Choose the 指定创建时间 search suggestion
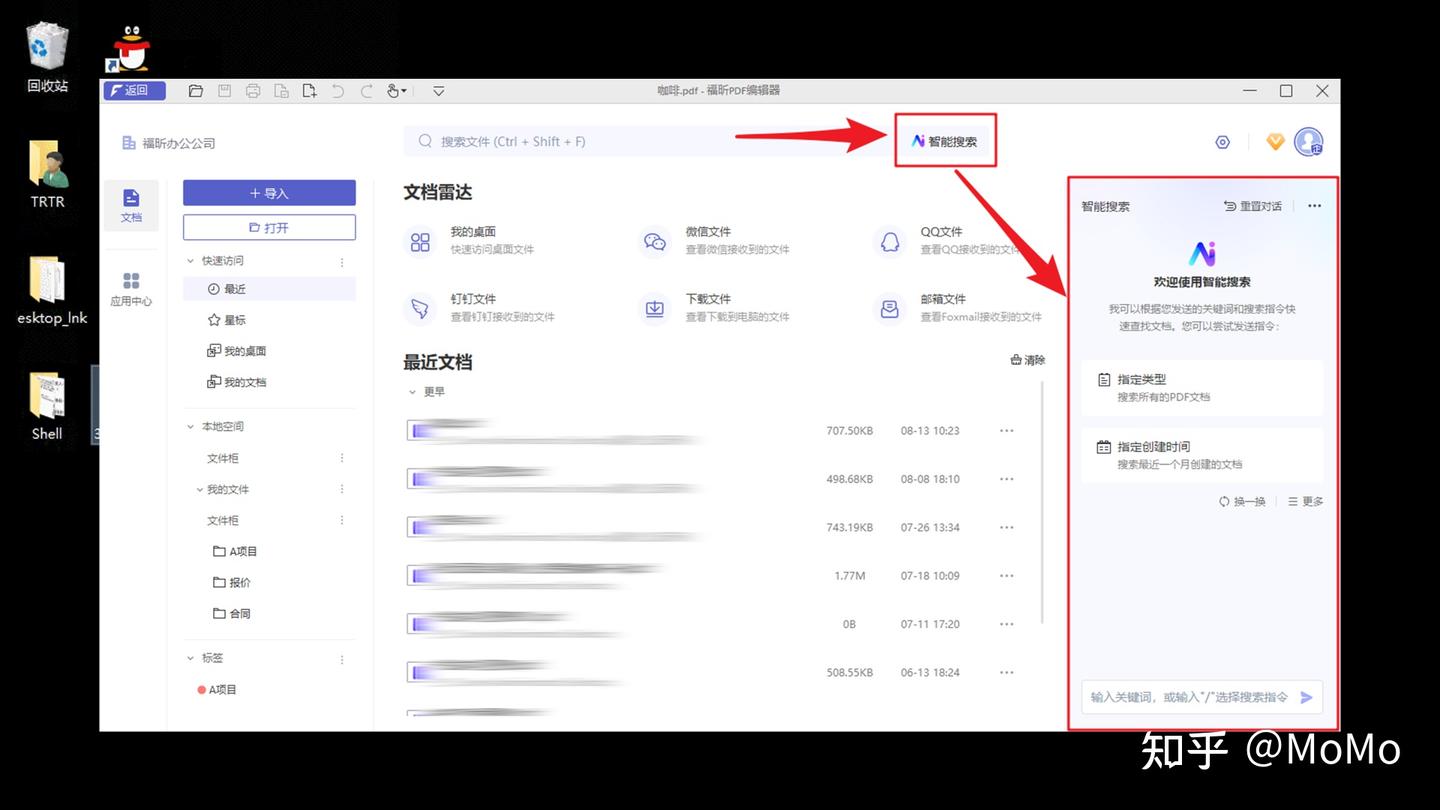This screenshot has width=1440, height=810. pyautogui.click(x=1202, y=455)
